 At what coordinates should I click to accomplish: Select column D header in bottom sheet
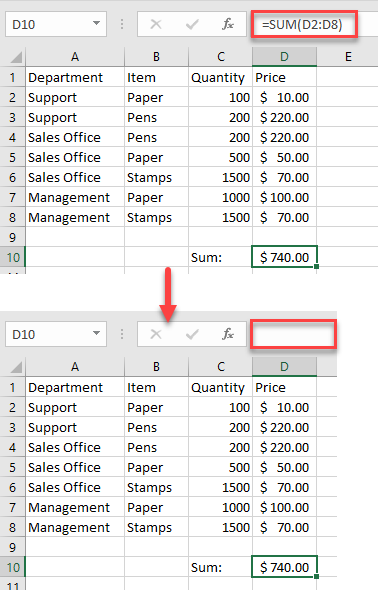284,367
